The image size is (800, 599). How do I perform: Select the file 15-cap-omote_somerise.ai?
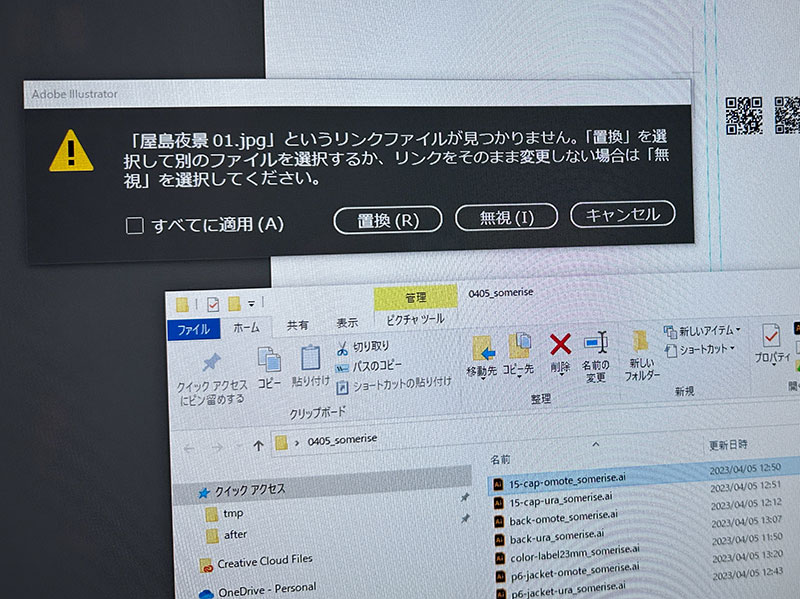(567, 480)
